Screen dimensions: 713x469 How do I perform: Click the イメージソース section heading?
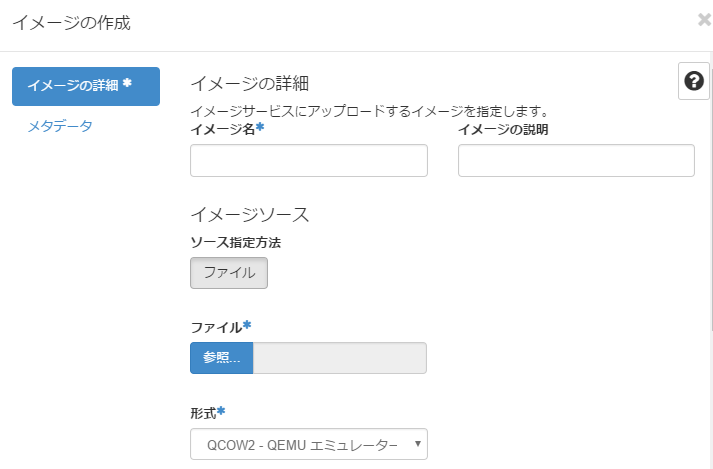[250, 214]
